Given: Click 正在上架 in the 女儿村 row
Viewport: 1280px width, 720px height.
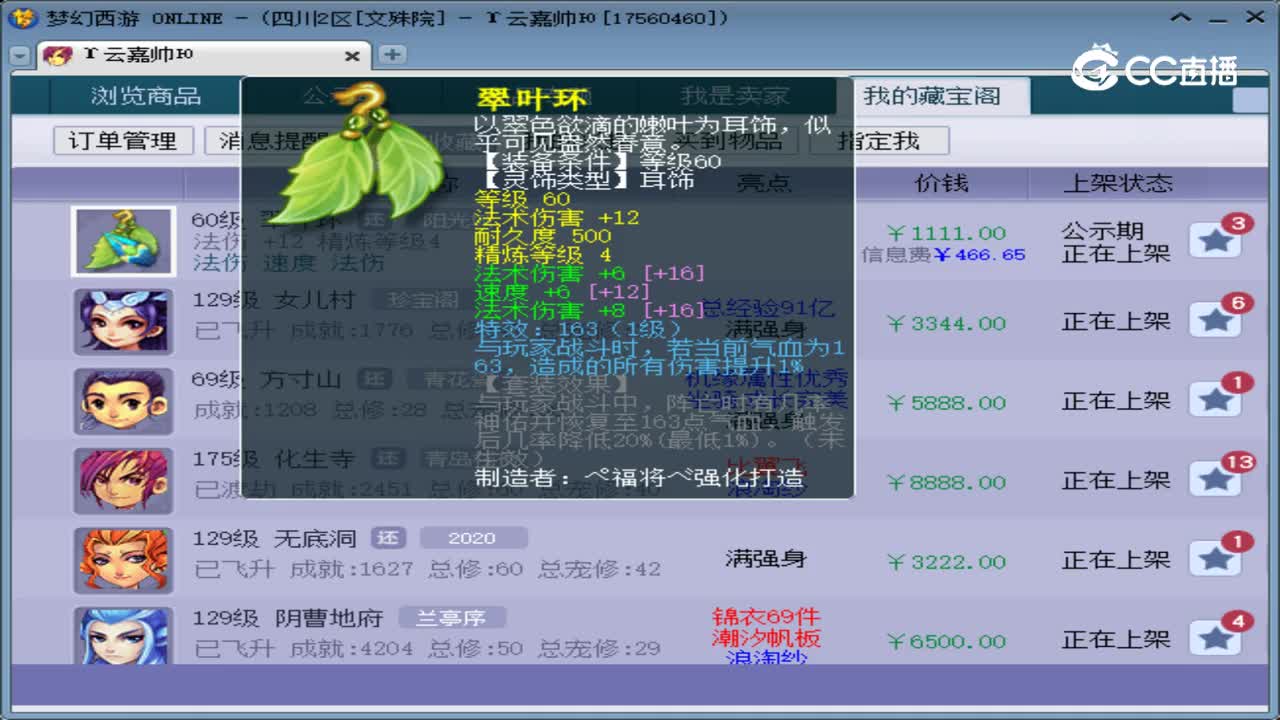Looking at the screenshot, I should (x=1116, y=321).
